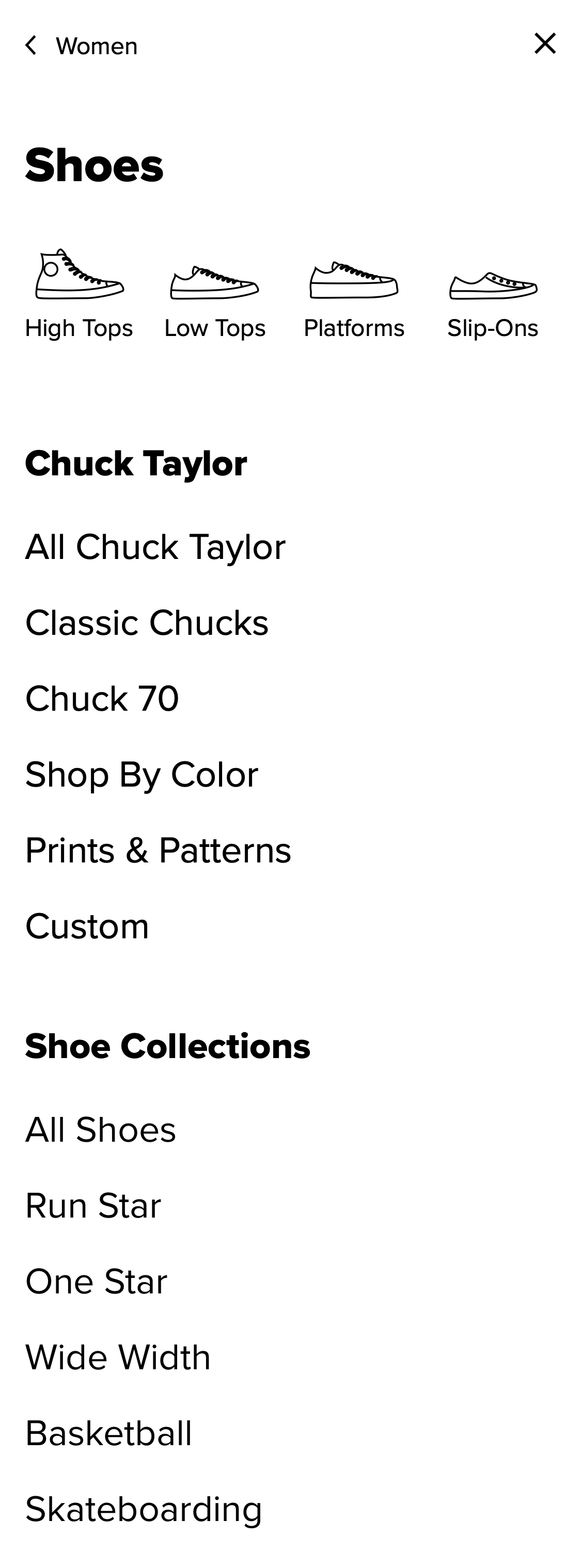Go back to Women menu
Screen dimensions: 581x1568
coord(96,46)
